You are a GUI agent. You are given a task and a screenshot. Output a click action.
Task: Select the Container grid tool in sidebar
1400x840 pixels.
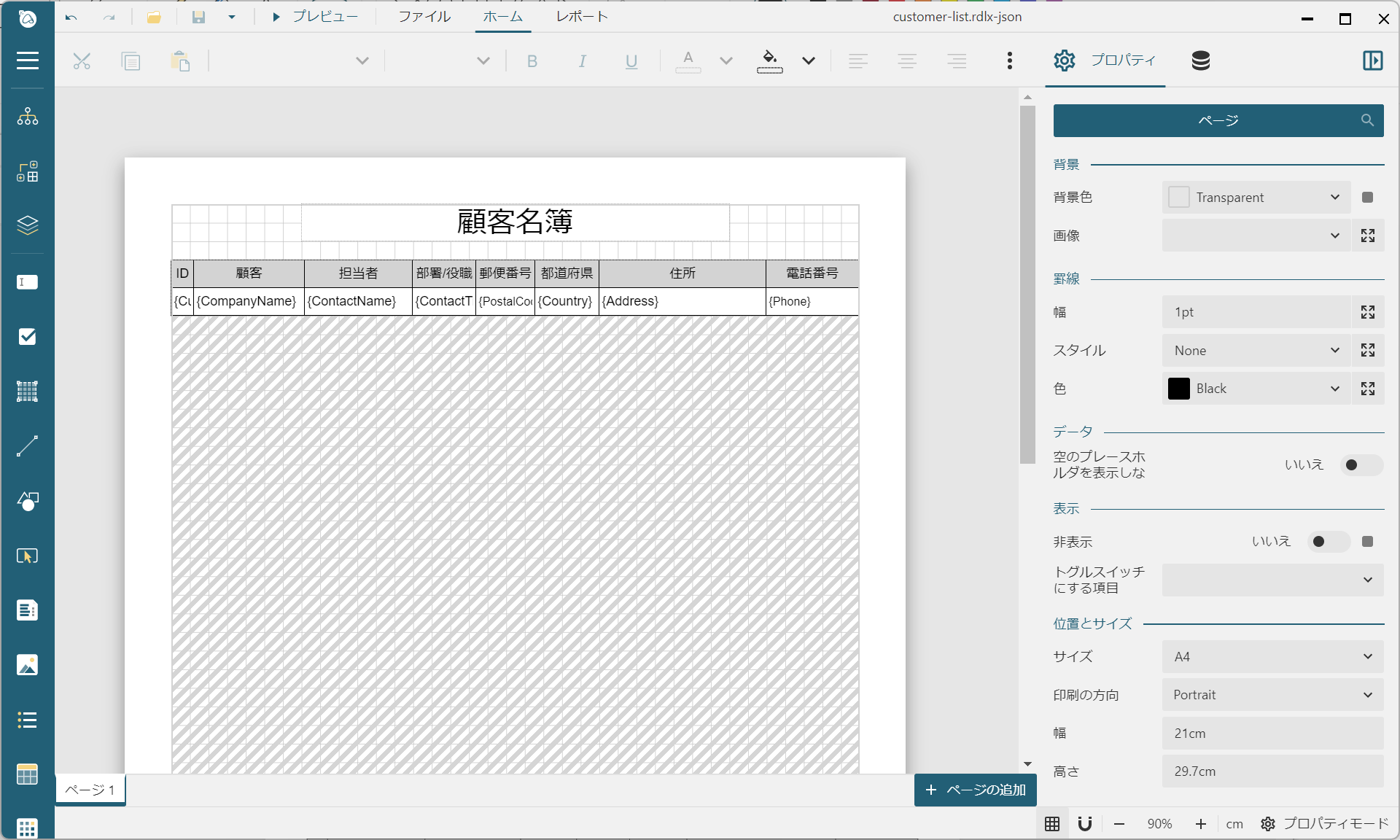[27, 392]
